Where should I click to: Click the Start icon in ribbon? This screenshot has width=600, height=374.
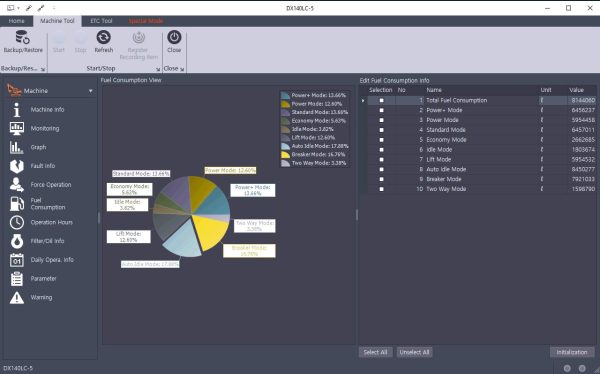(59, 38)
